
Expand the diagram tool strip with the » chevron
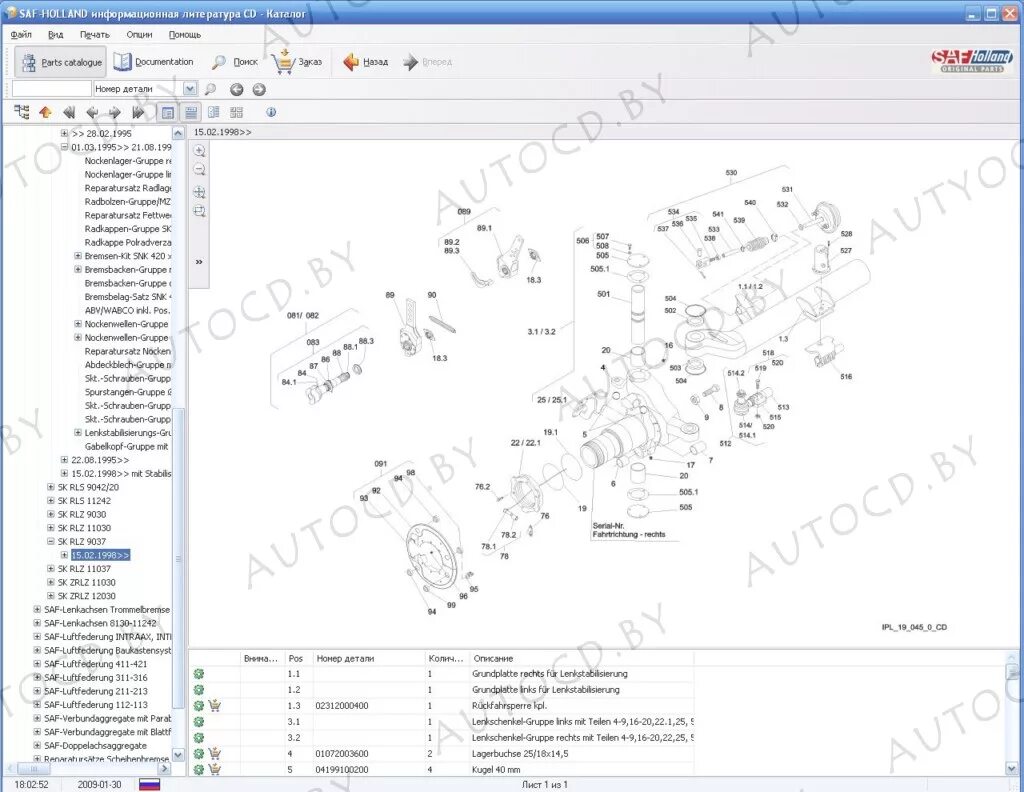tap(199, 262)
